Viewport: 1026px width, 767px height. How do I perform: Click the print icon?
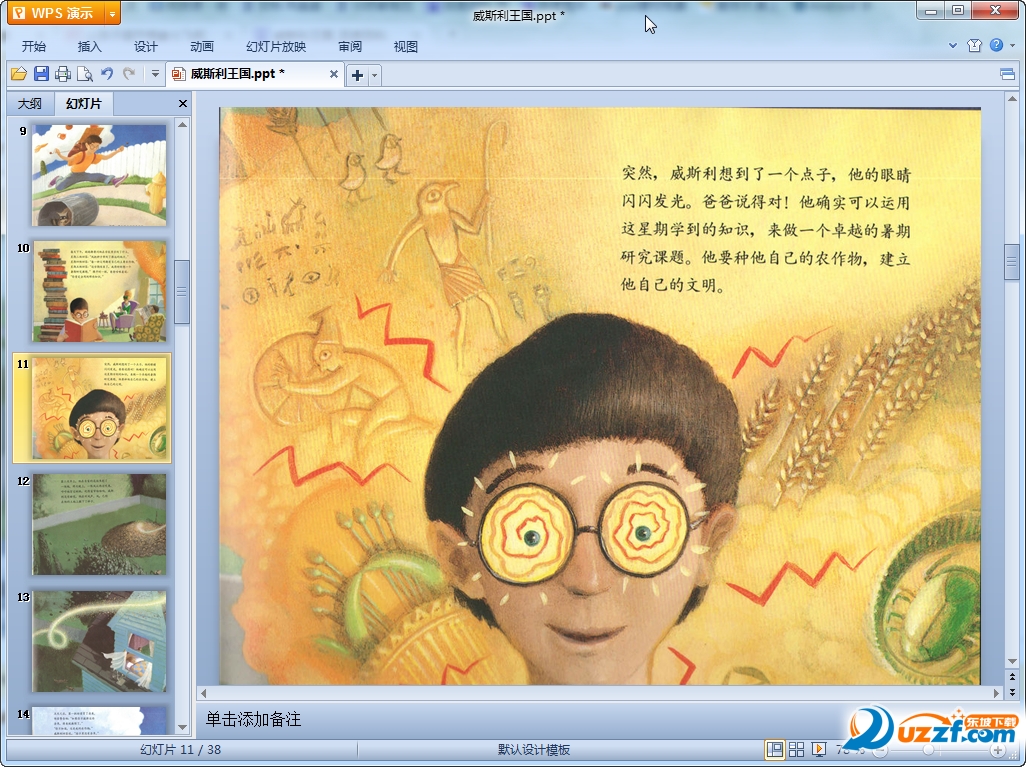tap(63, 74)
